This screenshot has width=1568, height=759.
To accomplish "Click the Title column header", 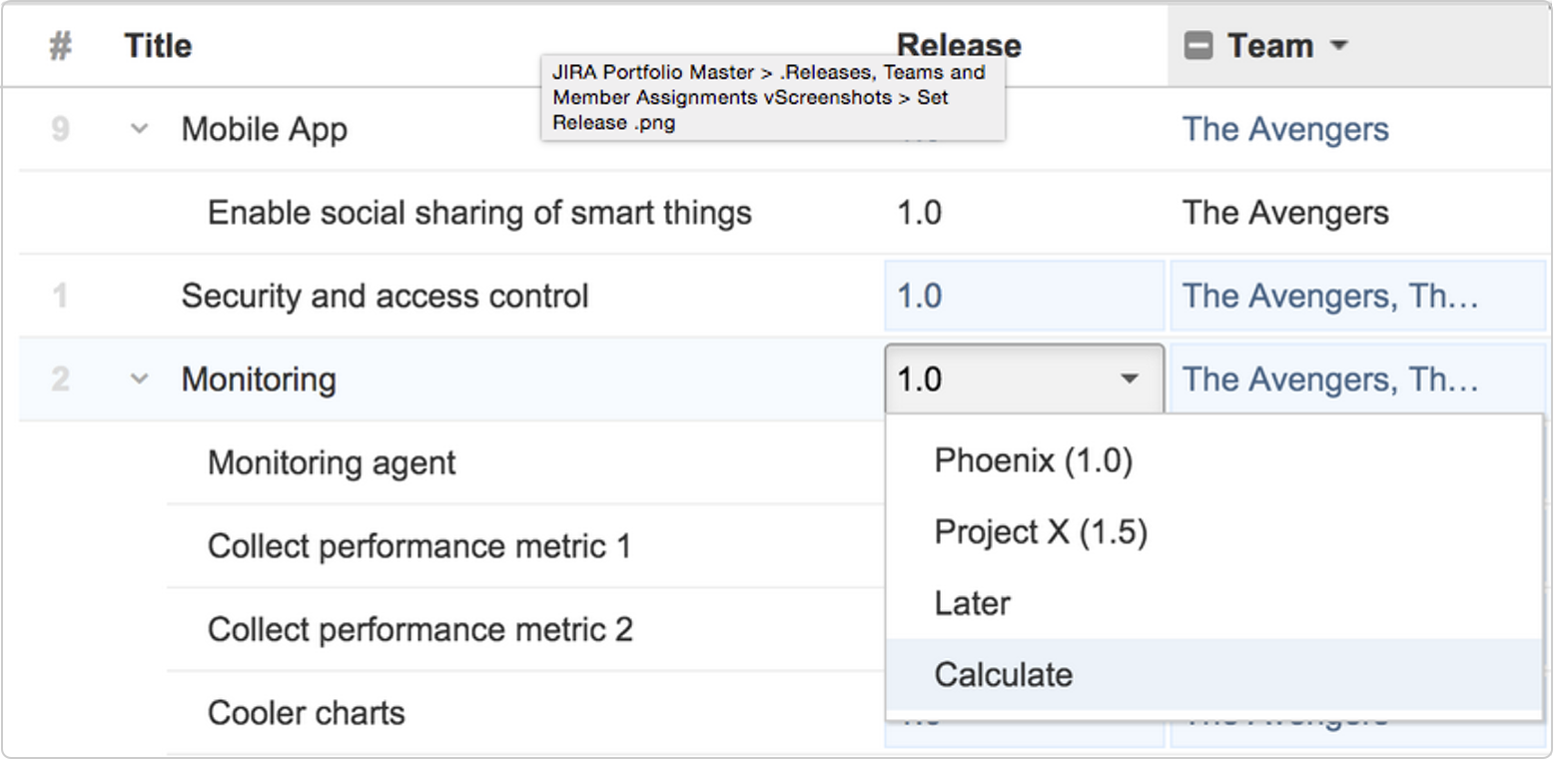I will click(158, 46).
